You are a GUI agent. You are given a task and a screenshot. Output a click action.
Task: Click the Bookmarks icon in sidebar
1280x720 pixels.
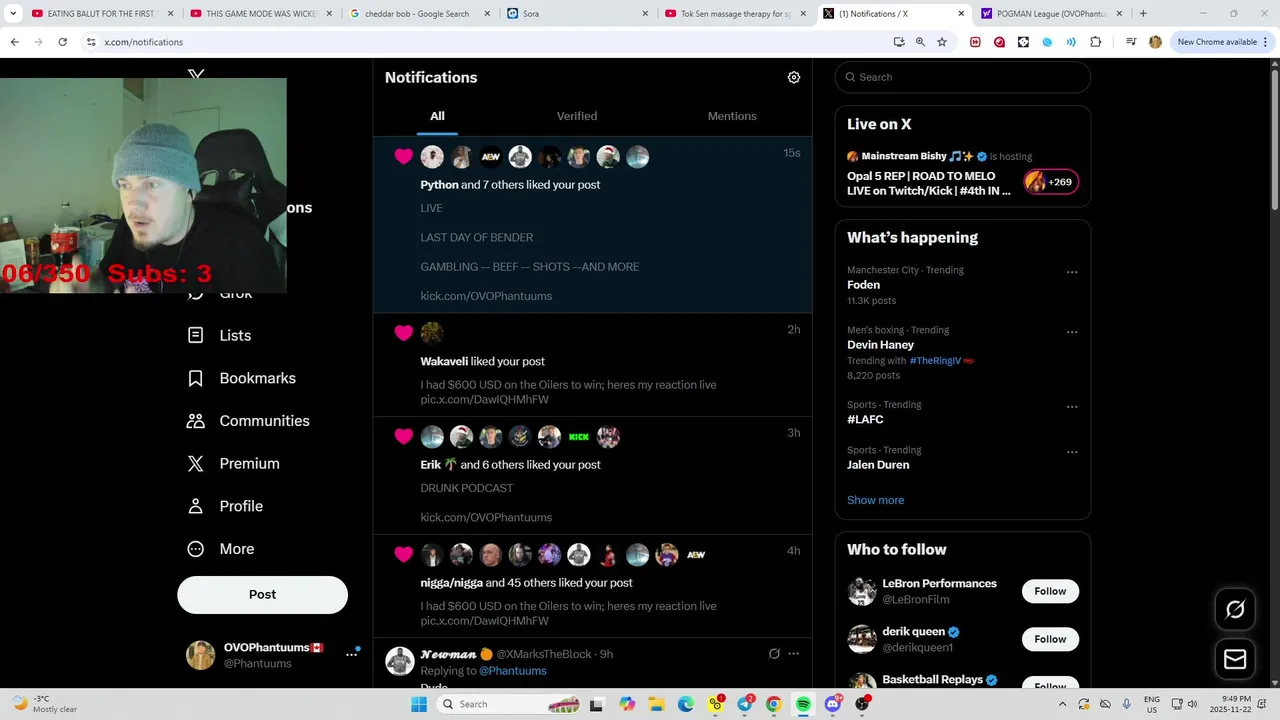(196, 378)
